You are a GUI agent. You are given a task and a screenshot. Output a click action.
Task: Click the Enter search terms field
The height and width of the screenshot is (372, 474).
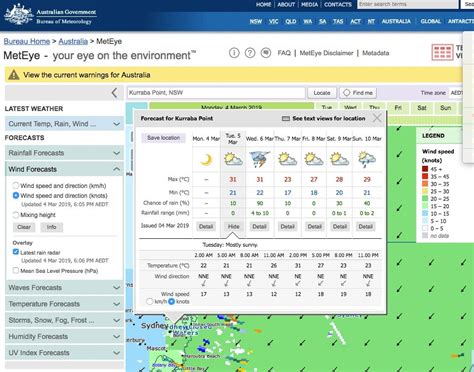click(407, 4)
